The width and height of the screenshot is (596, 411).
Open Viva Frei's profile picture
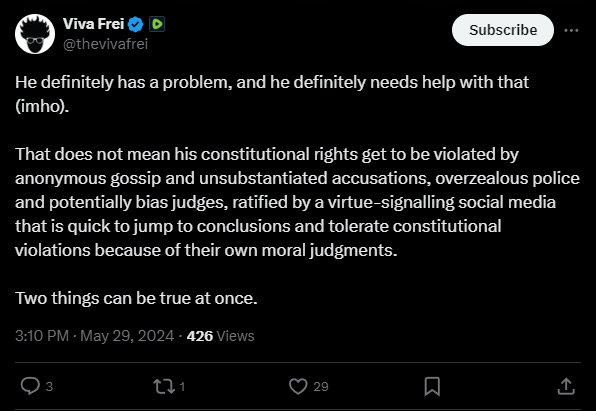(x=35, y=34)
